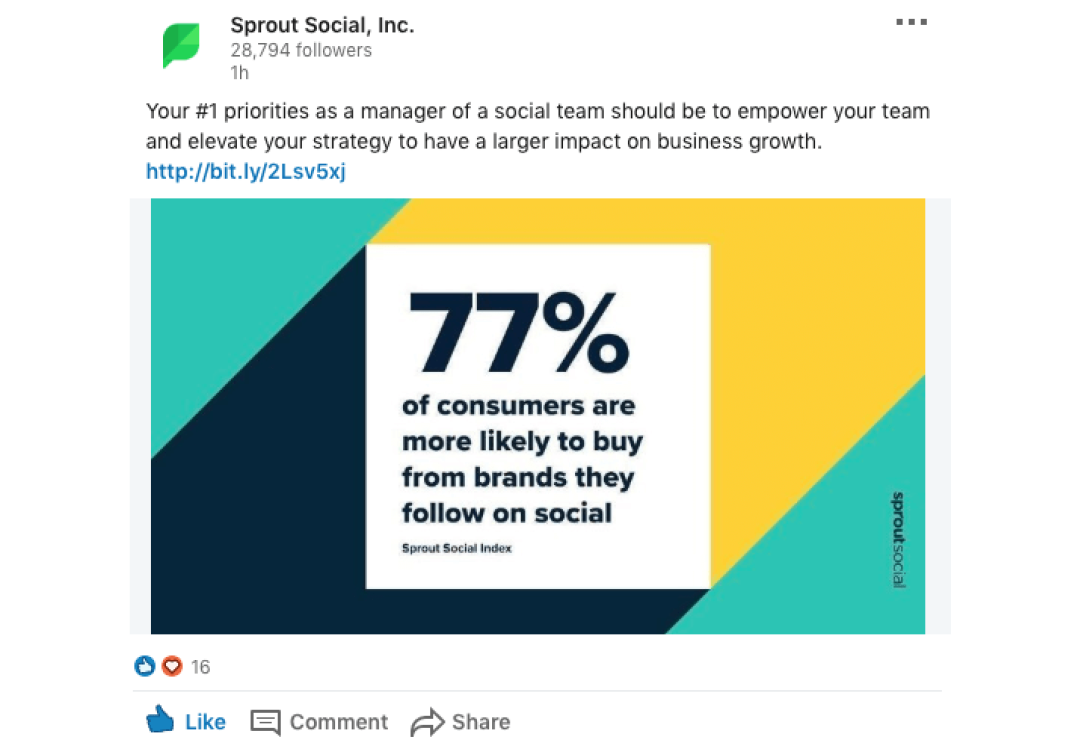
Task: Click the vertical sproutsocial watermark in image
Action: (x=898, y=540)
